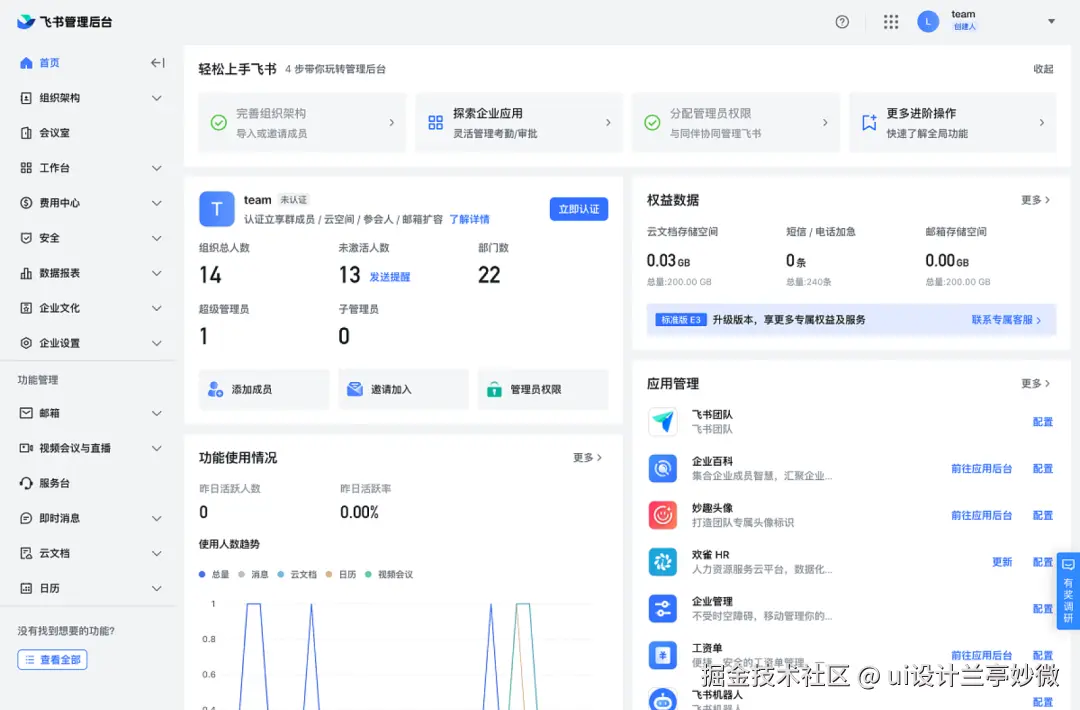Toggle 总量 series in chart legend
The height and width of the screenshot is (710, 1080).
tap(214, 574)
